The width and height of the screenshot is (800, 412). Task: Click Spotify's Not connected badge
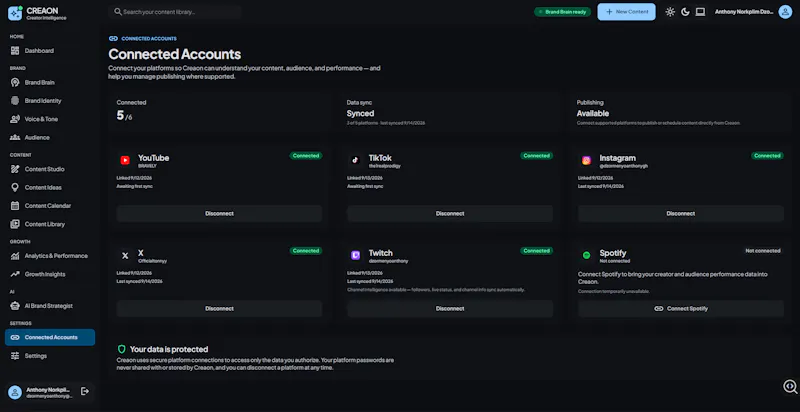coord(763,251)
